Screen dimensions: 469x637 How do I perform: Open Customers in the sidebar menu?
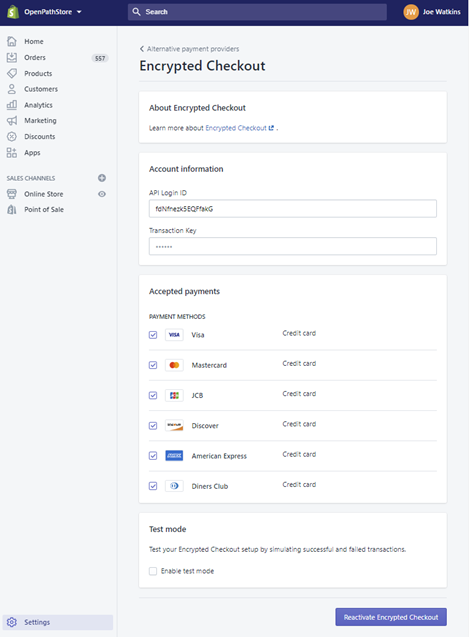tap(41, 89)
